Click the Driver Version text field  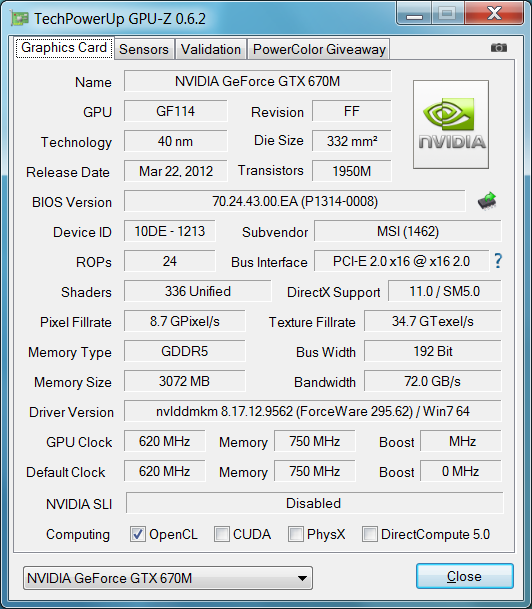point(313,411)
